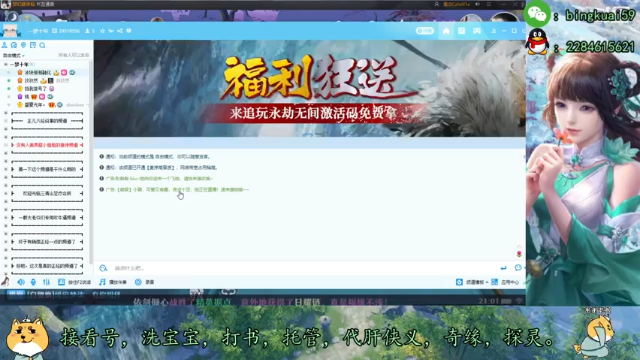Open the 福利狂送 promotional banner
The height and width of the screenshot is (360, 640).
click(309, 88)
